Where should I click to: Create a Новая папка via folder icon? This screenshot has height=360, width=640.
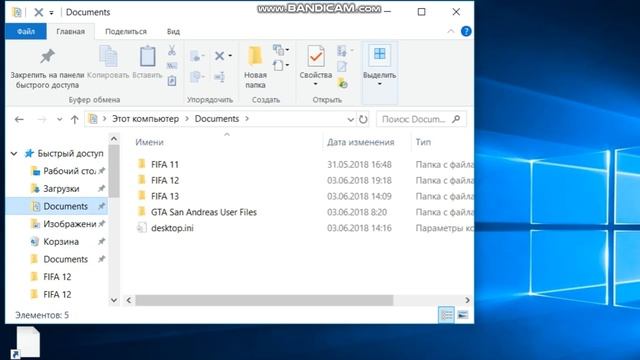click(255, 56)
